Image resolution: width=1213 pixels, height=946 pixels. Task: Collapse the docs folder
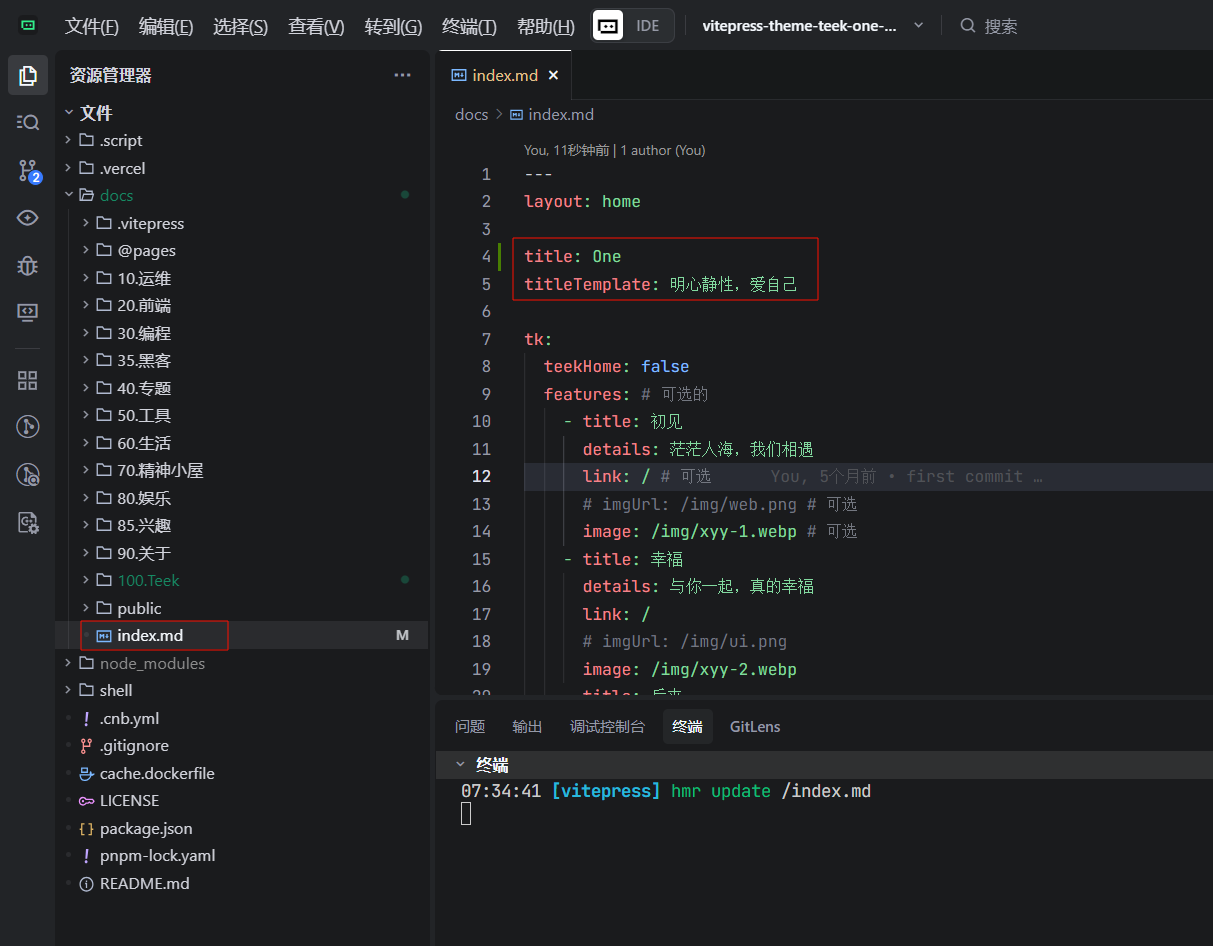click(x=242, y=195)
